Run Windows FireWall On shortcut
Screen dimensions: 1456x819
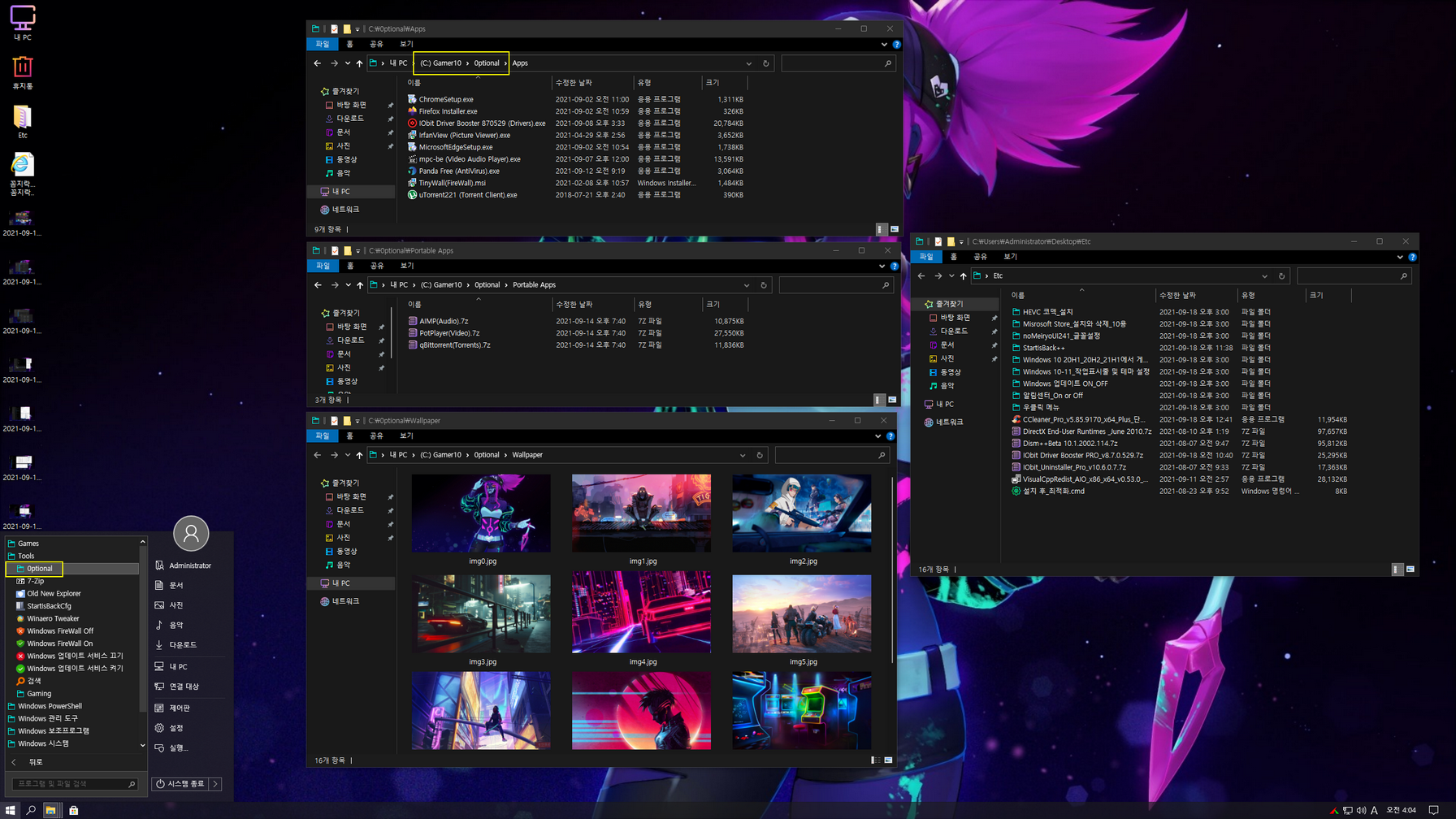(60, 643)
